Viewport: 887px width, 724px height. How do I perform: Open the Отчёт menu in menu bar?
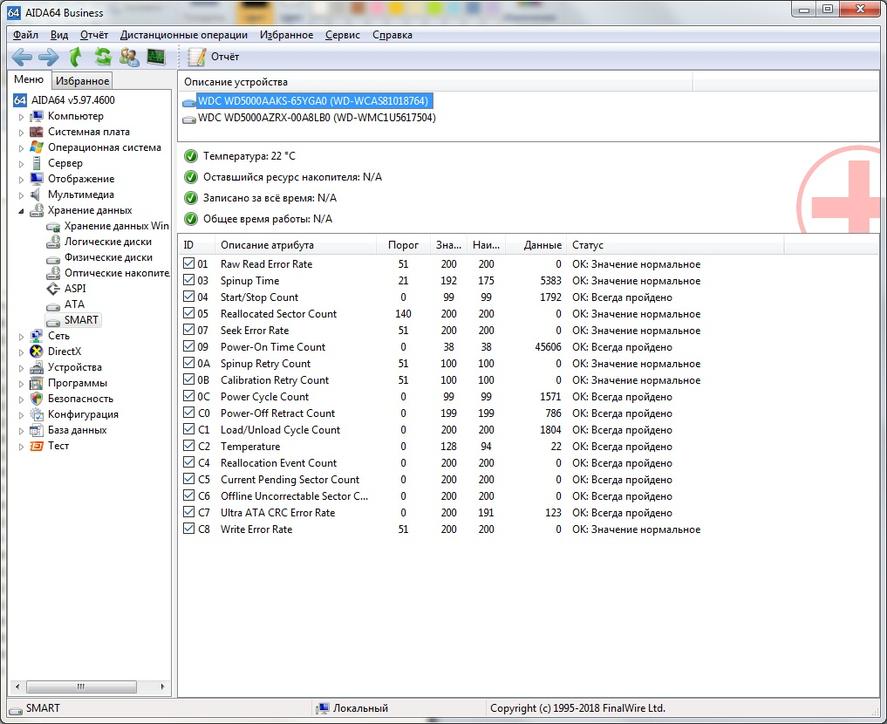point(94,35)
